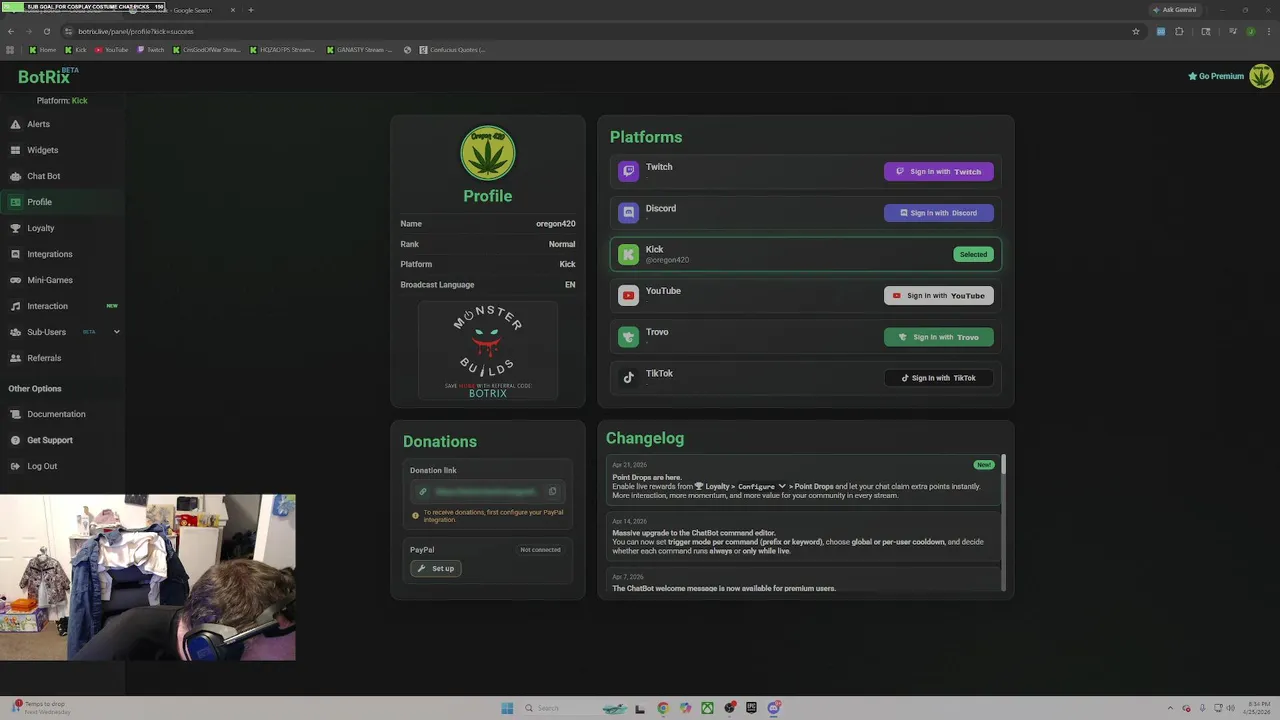The image size is (1280, 720).
Task: Sign in with Trovo button
Action: [939, 337]
